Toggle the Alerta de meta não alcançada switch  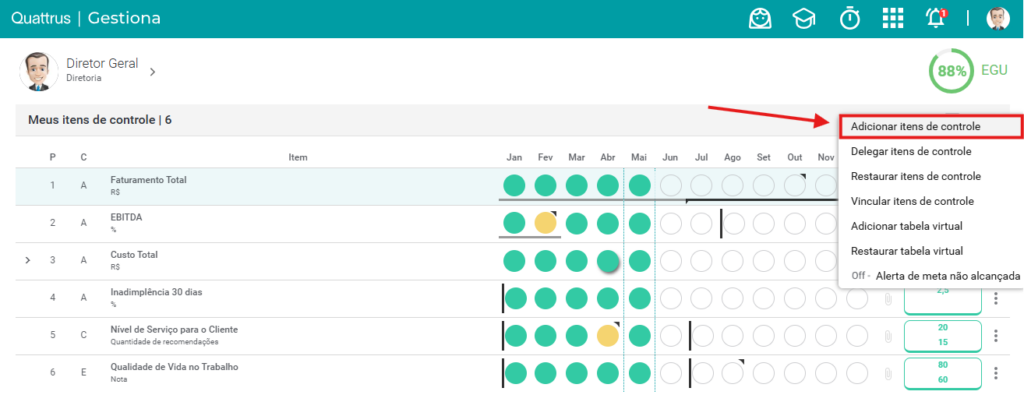point(859,276)
